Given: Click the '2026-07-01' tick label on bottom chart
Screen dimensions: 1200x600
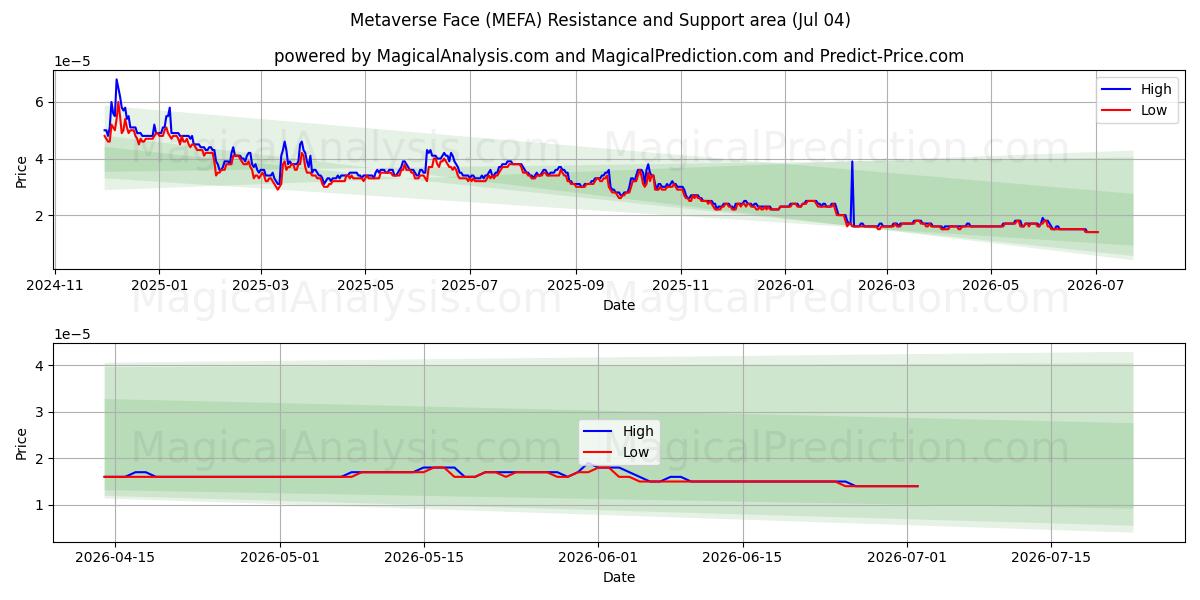Looking at the screenshot, I should pos(907,558).
